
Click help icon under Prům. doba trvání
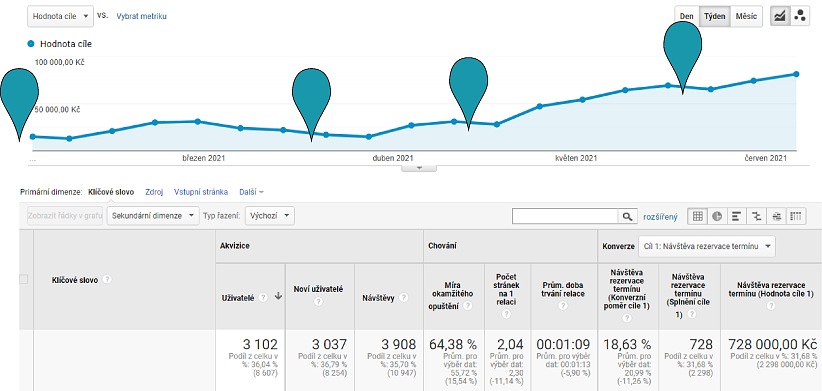pyautogui.click(x=563, y=306)
